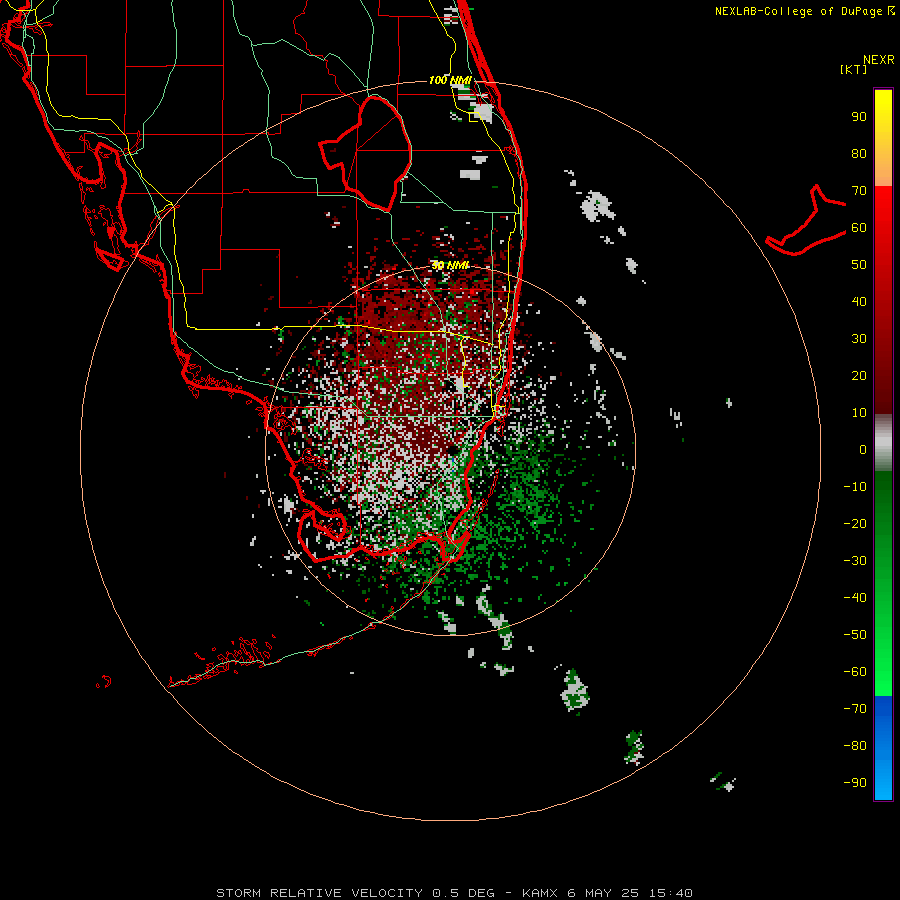Click the 15:40 timestamp in caption

pyautogui.click(x=670, y=893)
